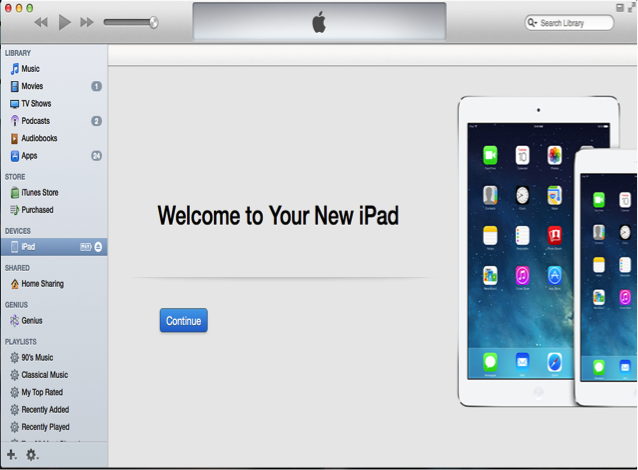This screenshot has width=638, height=470.
Task: Click the Continue button
Action: pos(183,321)
